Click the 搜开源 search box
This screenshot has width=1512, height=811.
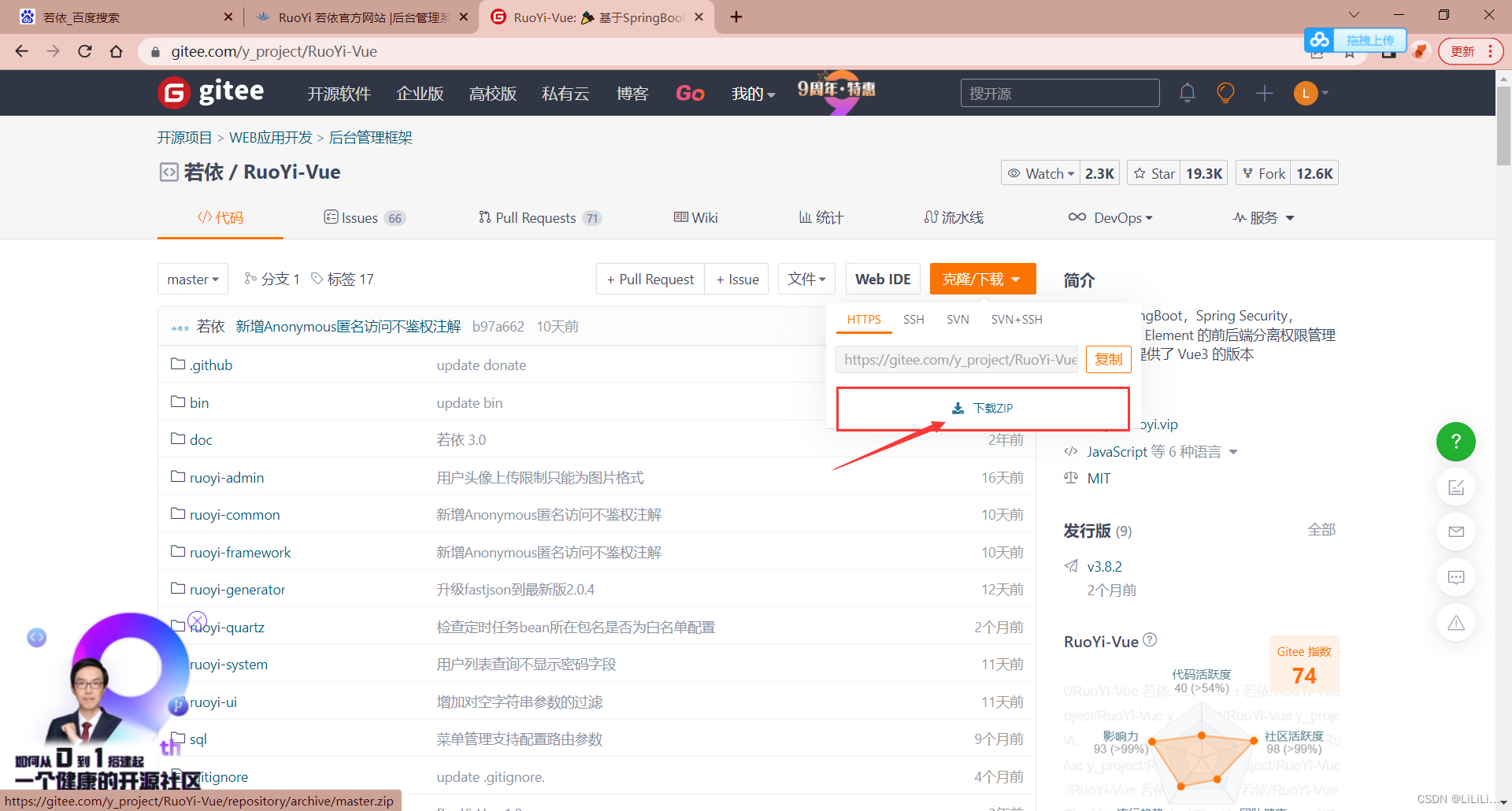(1060, 93)
